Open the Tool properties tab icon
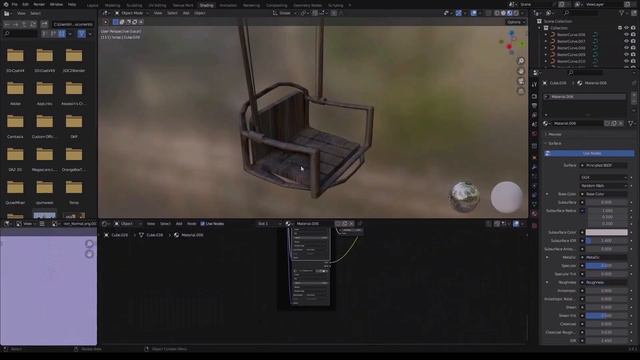This screenshot has height=360, width=640. (534, 84)
